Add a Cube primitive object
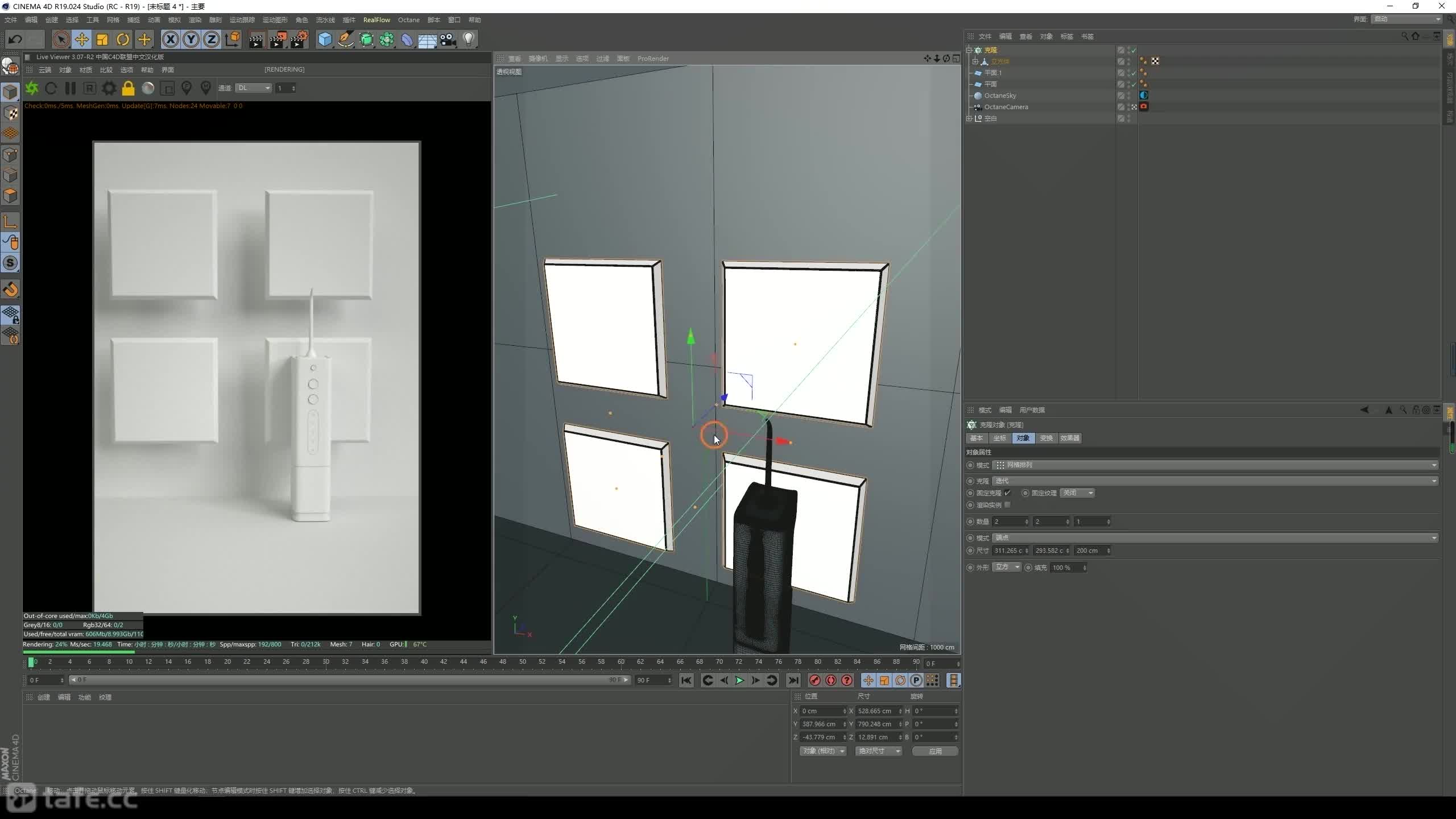The image size is (1456, 819). click(325, 39)
